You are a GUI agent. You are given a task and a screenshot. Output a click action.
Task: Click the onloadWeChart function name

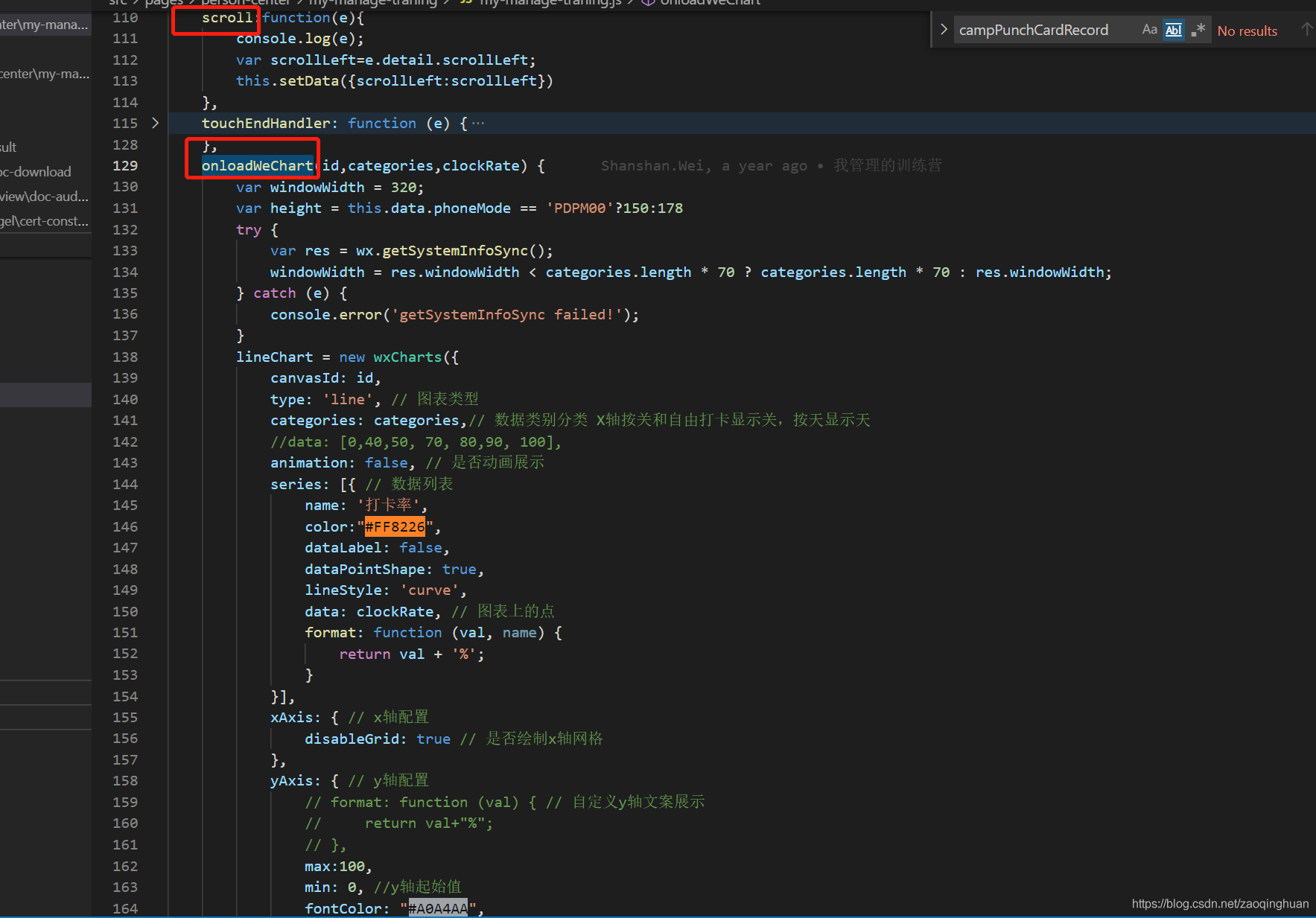tap(258, 165)
